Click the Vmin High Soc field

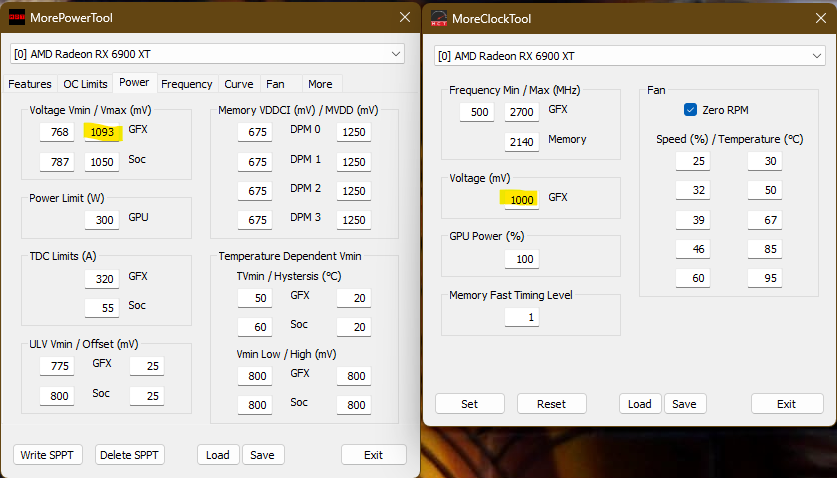[x=354, y=405]
